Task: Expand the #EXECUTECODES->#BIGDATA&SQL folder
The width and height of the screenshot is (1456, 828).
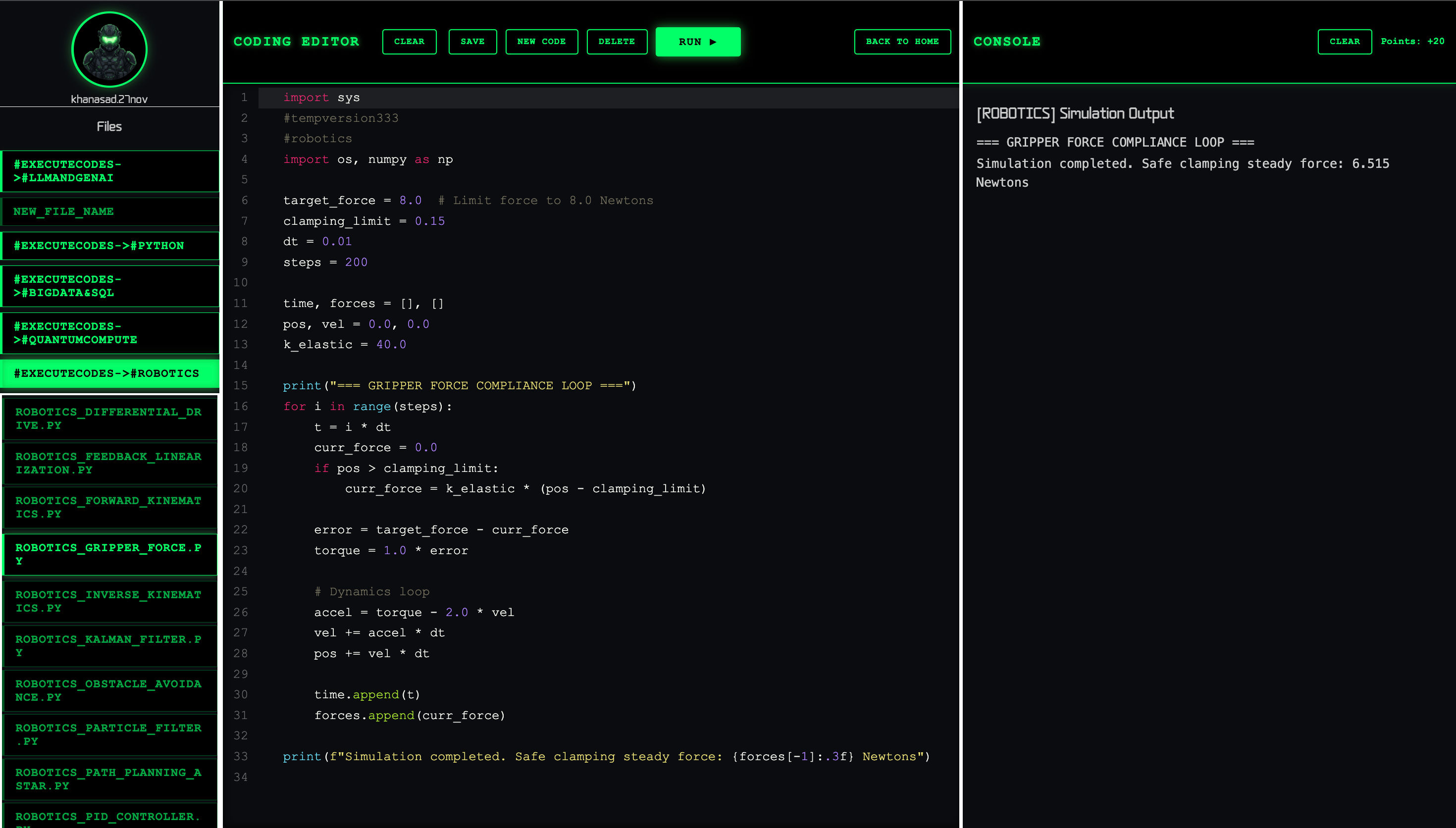Action: [x=110, y=286]
